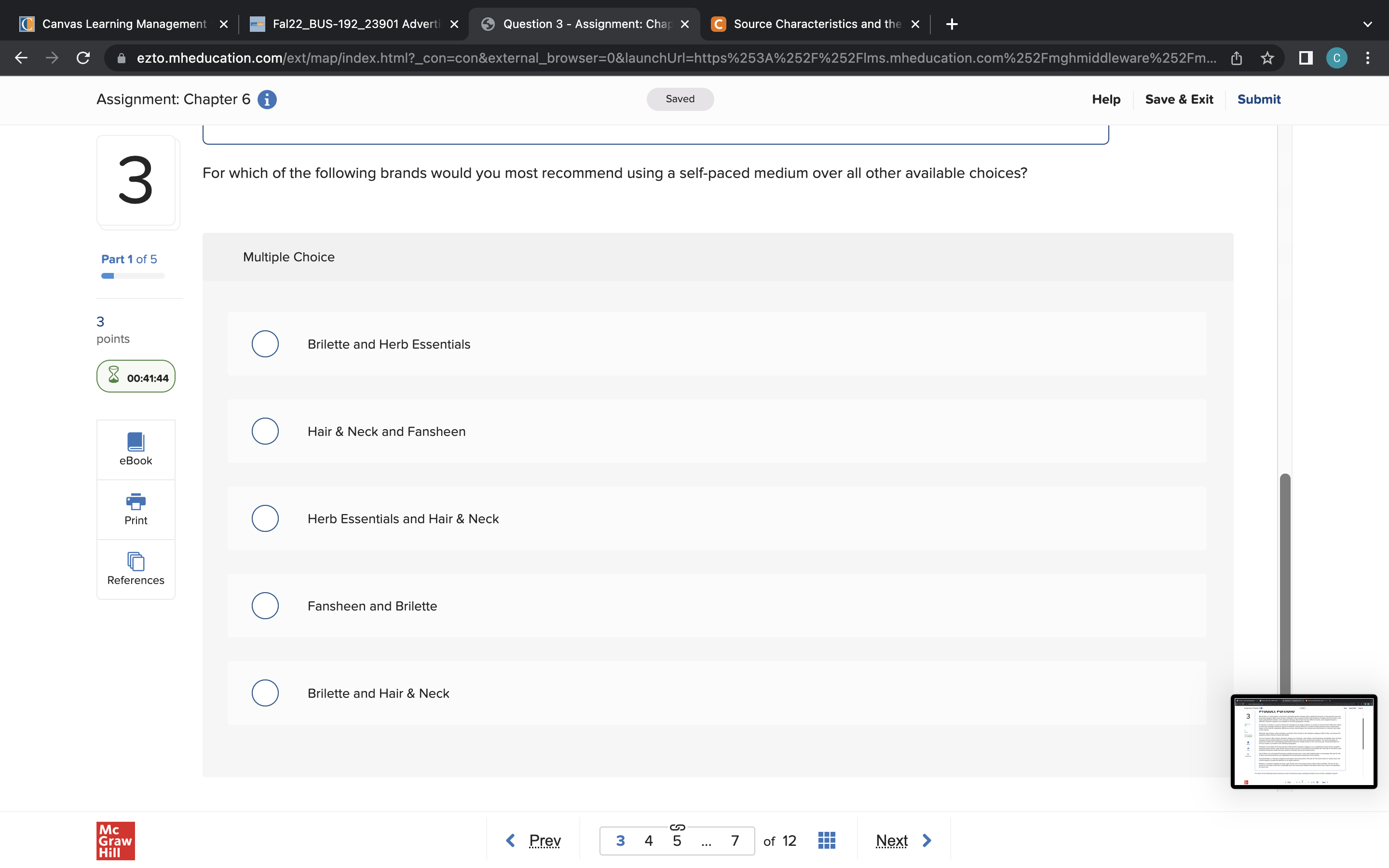
Task: Click the Submit link
Action: (x=1258, y=99)
